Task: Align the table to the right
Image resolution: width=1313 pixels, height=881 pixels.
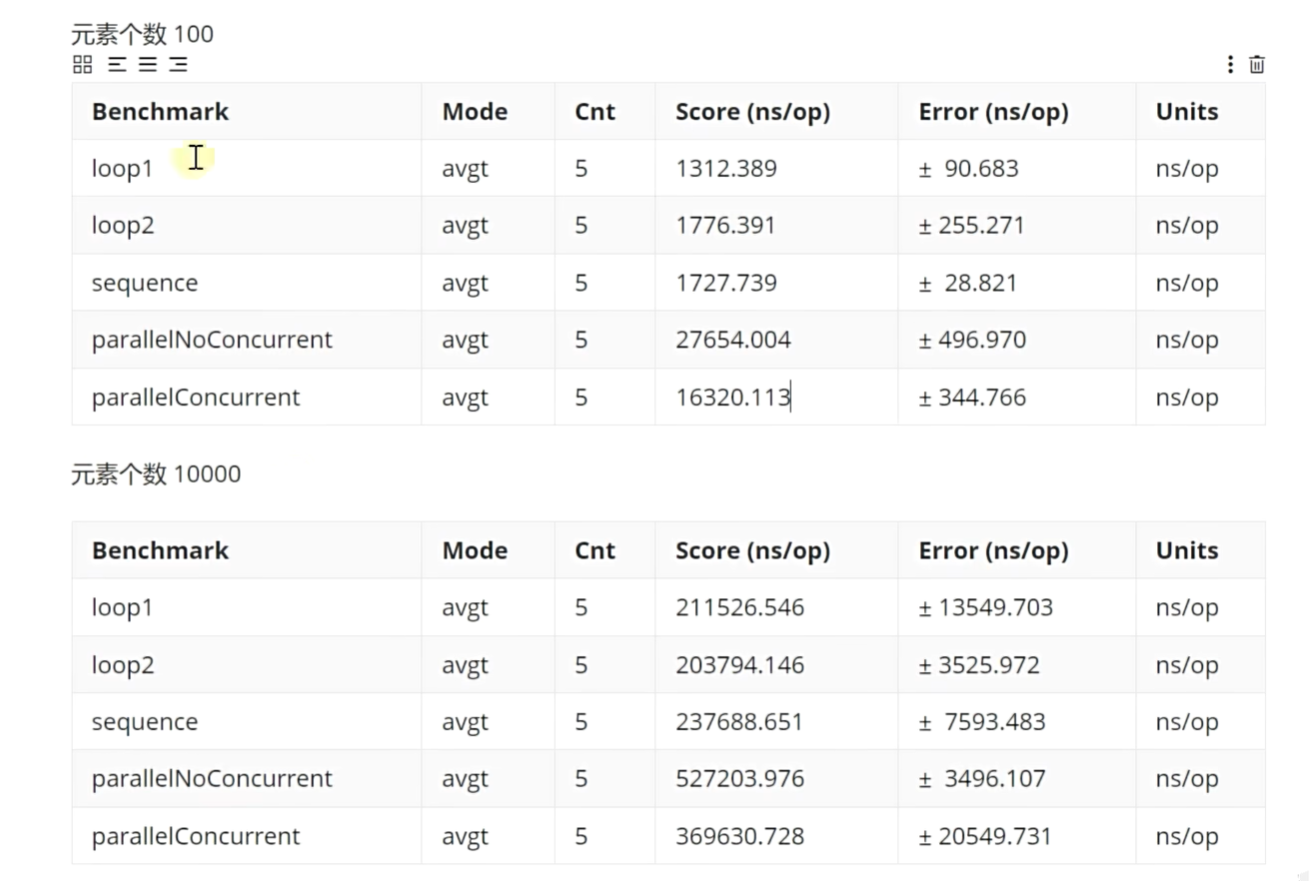Action: coord(178,64)
